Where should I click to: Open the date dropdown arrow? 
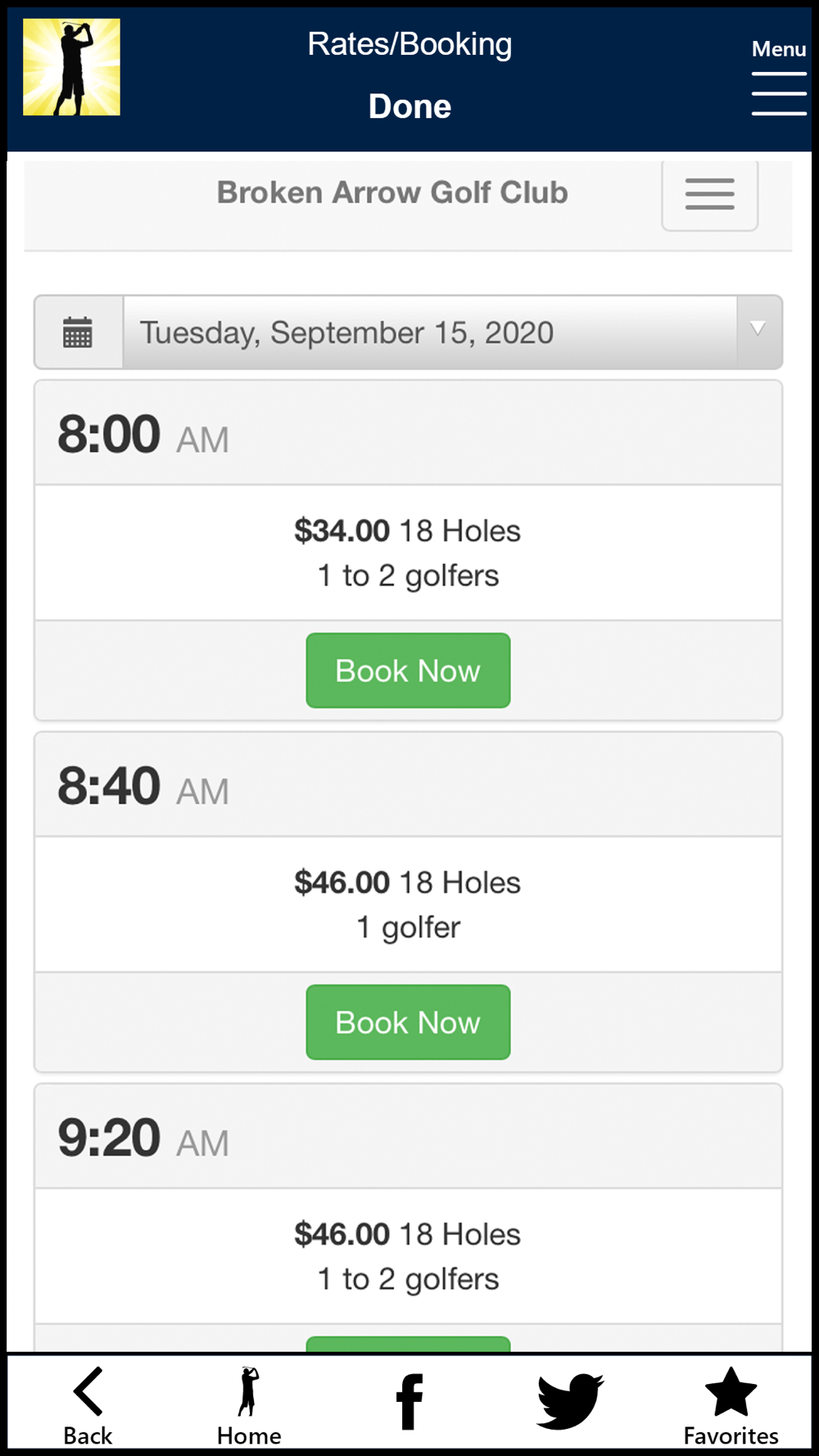pyautogui.click(x=758, y=330)
